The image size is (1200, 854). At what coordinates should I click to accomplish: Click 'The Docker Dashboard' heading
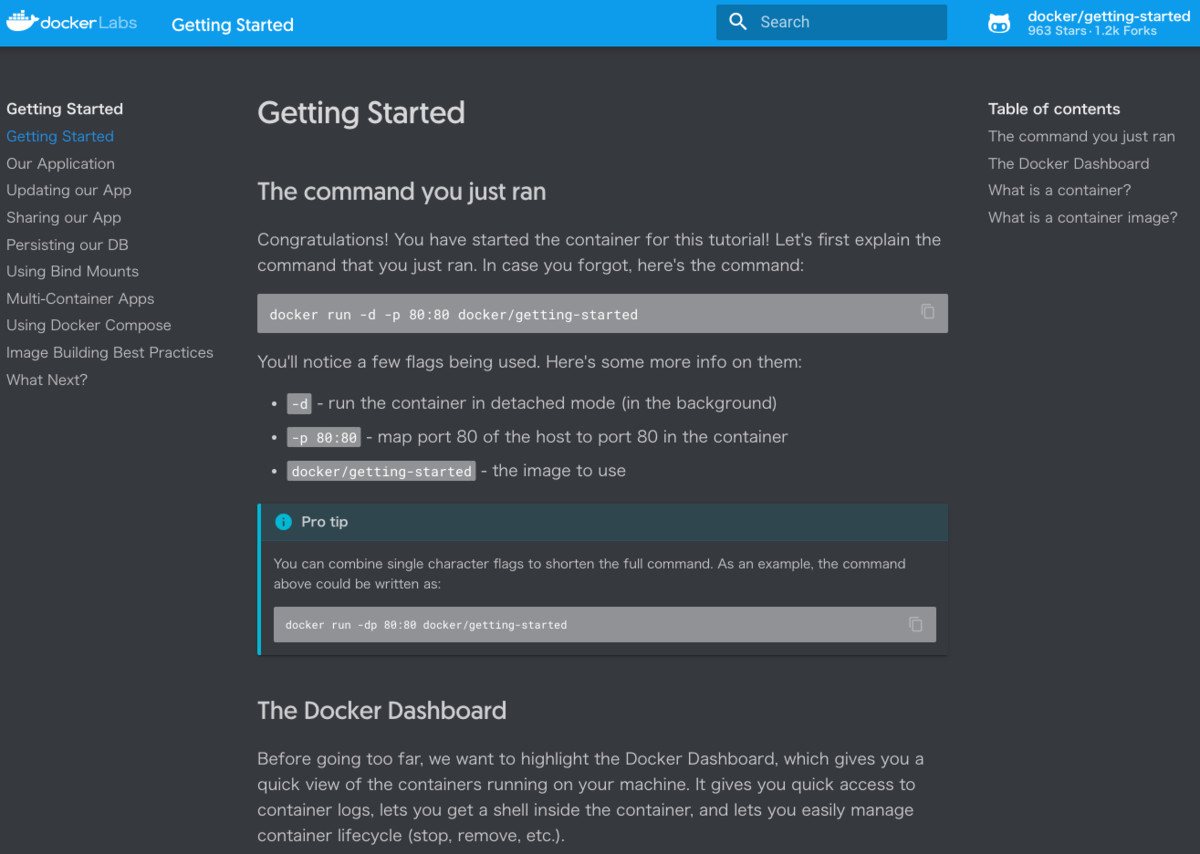pyautogui.click(x=382, y=710)
